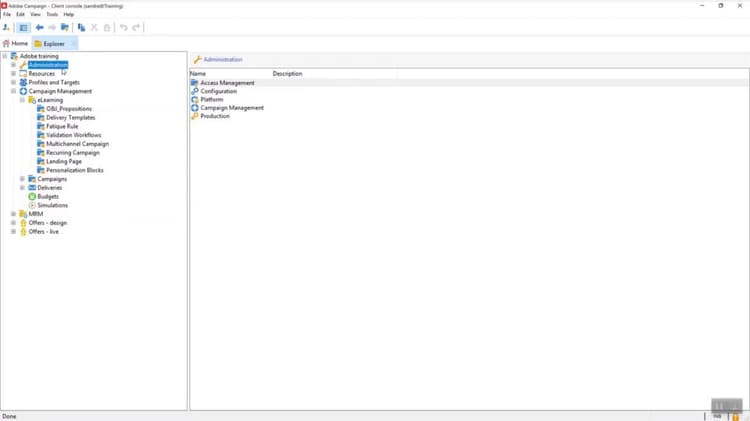The width and height of the screenshot is (750, 421).
Task: Click the grayed Forward arrow
Action: click(x=52, y=28)
